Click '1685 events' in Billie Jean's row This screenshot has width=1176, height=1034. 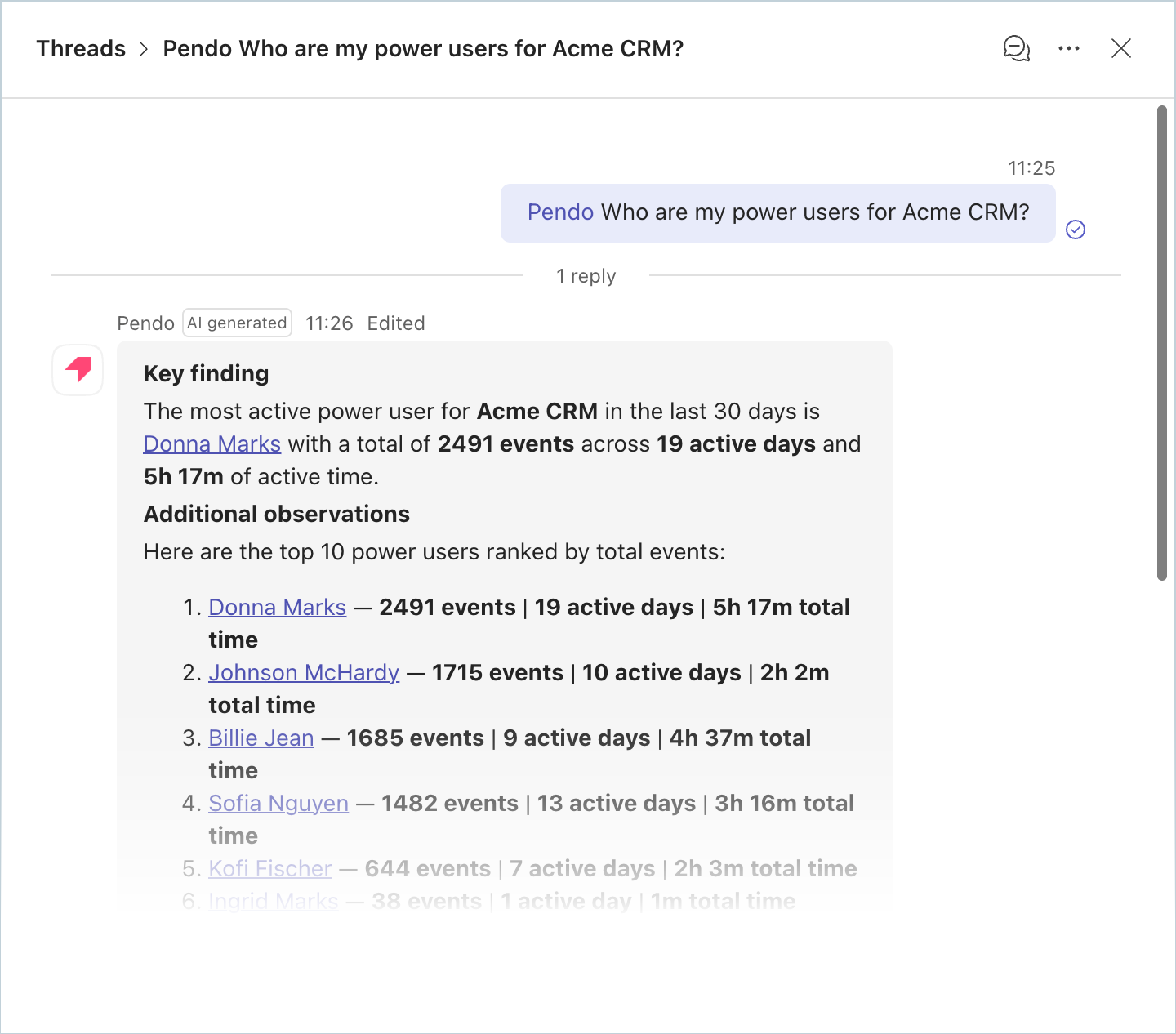pos(416,738)
